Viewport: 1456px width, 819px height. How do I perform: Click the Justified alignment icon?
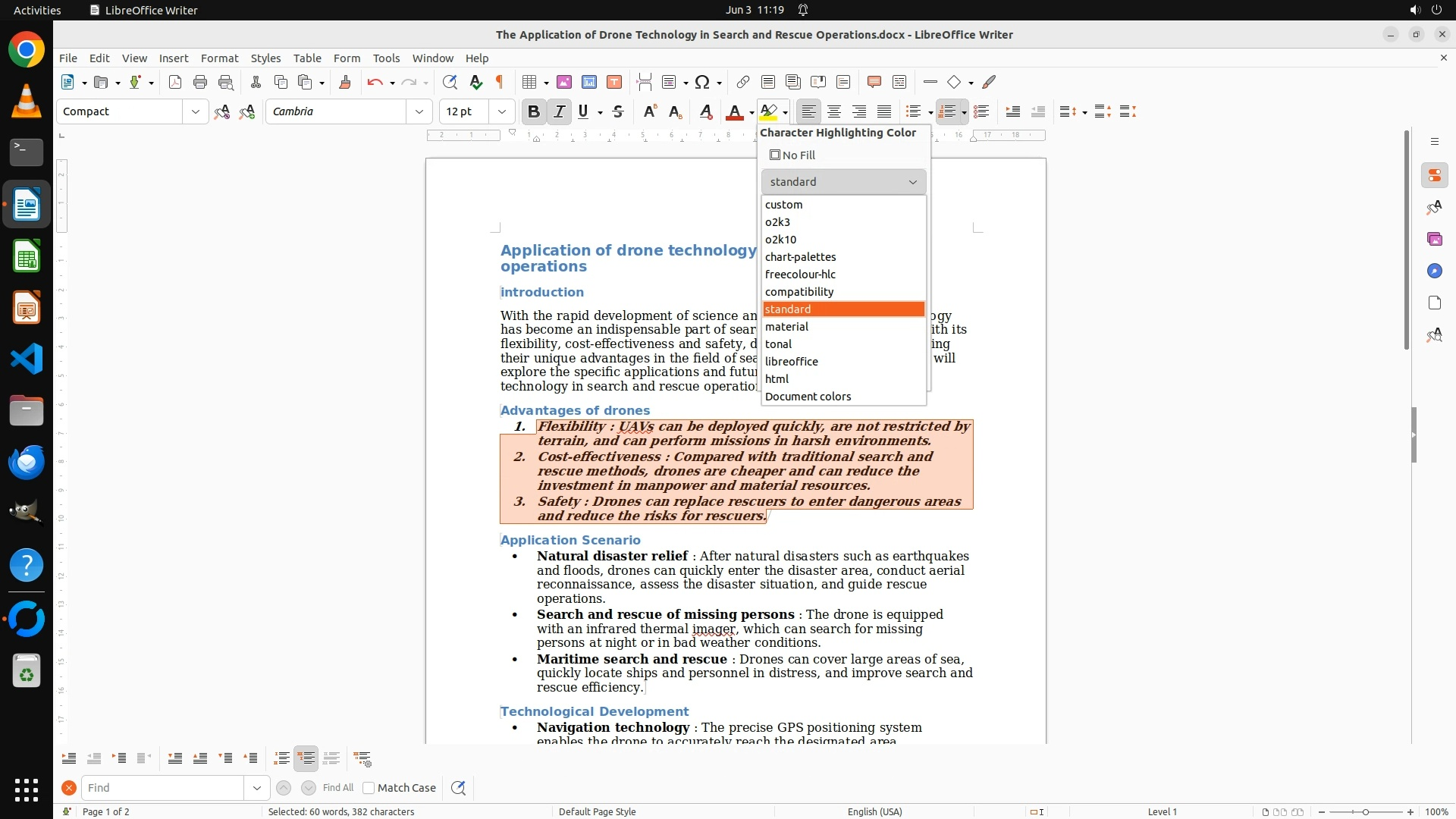(884, 111)
